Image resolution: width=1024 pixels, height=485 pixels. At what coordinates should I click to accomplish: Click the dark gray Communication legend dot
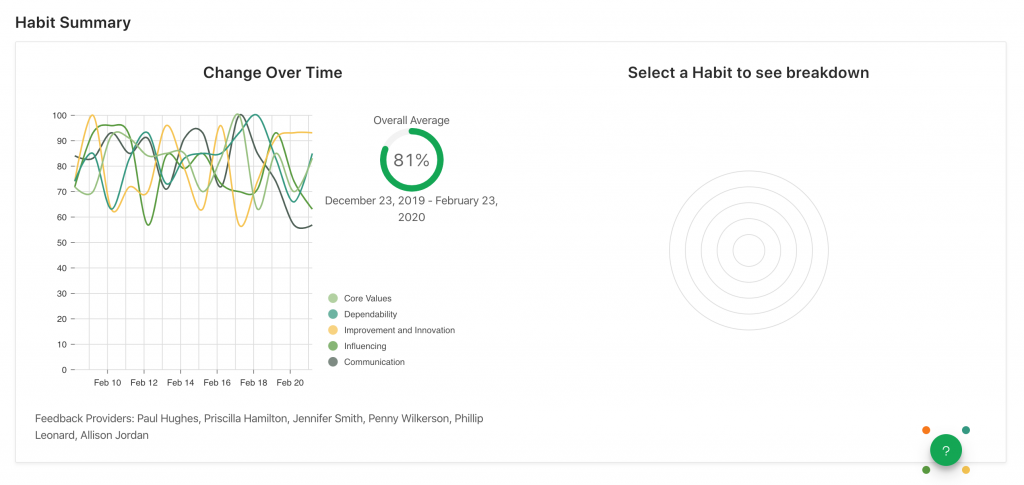click(333, 362)
